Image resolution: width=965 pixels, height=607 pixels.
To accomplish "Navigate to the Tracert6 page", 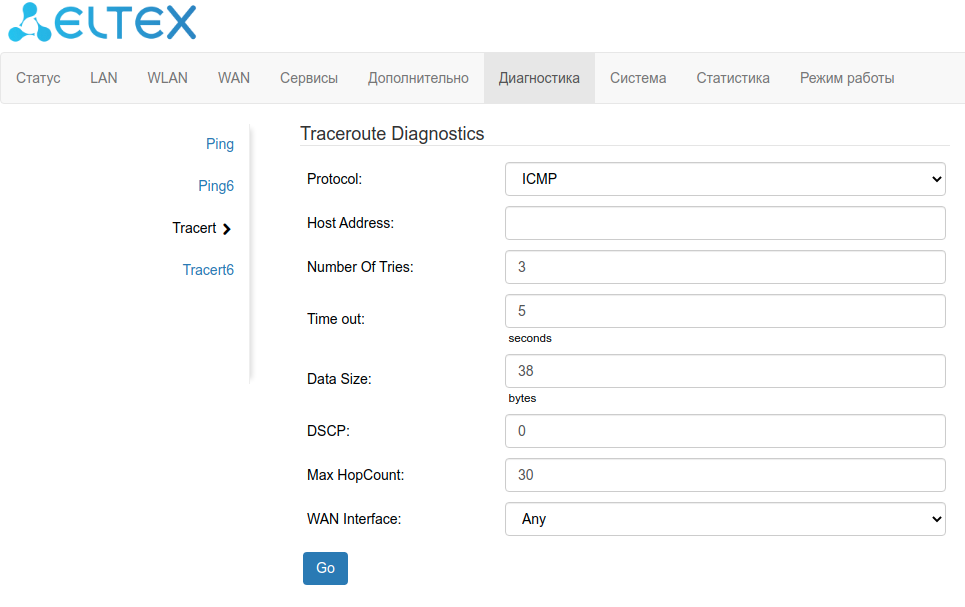I will coord(208,270).
